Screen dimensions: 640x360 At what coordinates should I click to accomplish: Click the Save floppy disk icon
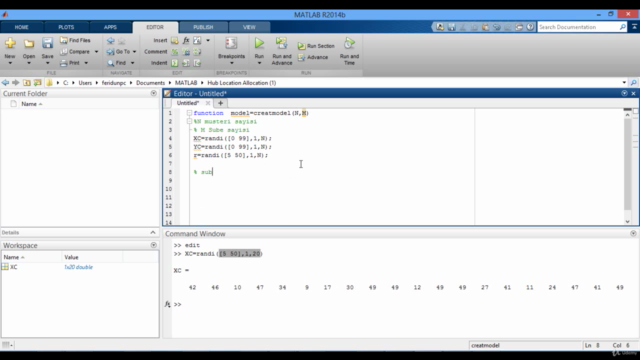point(47,43)
